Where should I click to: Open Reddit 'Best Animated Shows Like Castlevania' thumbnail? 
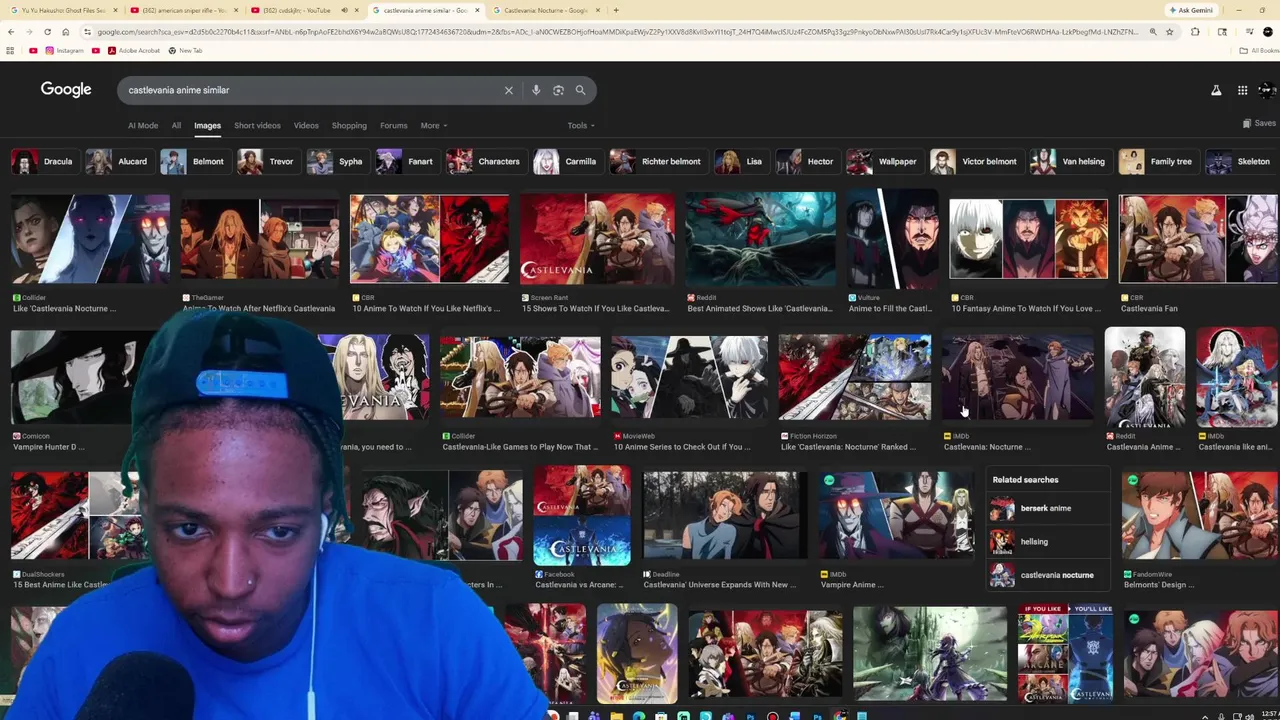(x=760, y=239)
